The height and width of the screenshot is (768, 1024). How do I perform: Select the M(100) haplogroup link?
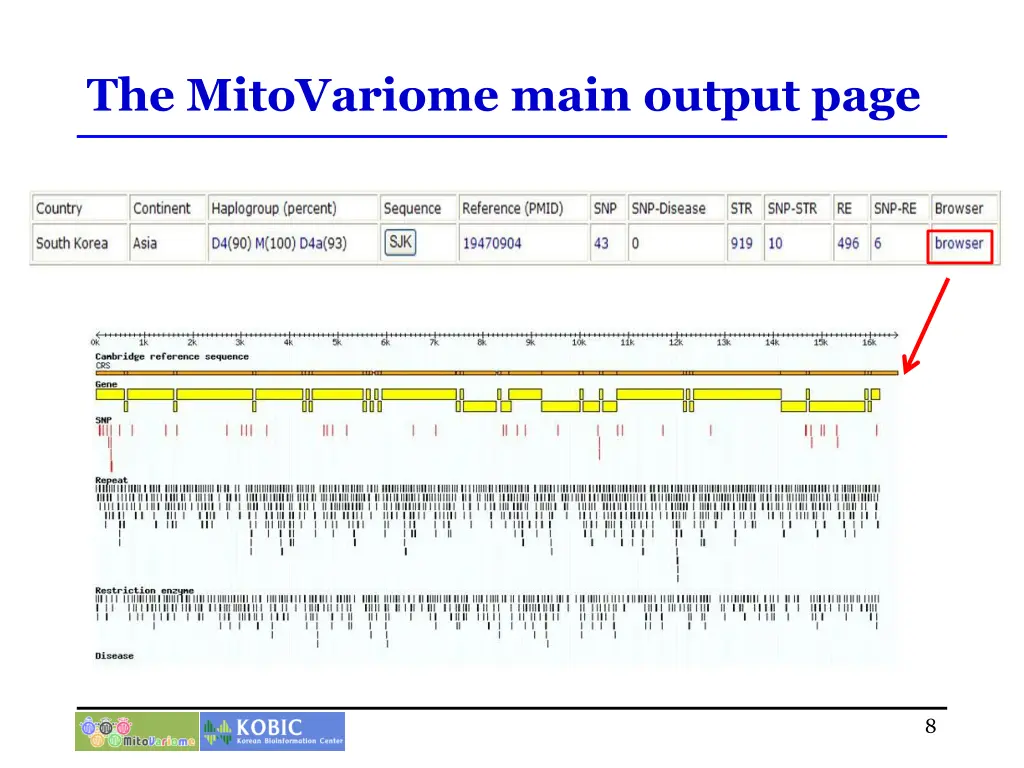point(277,243)
